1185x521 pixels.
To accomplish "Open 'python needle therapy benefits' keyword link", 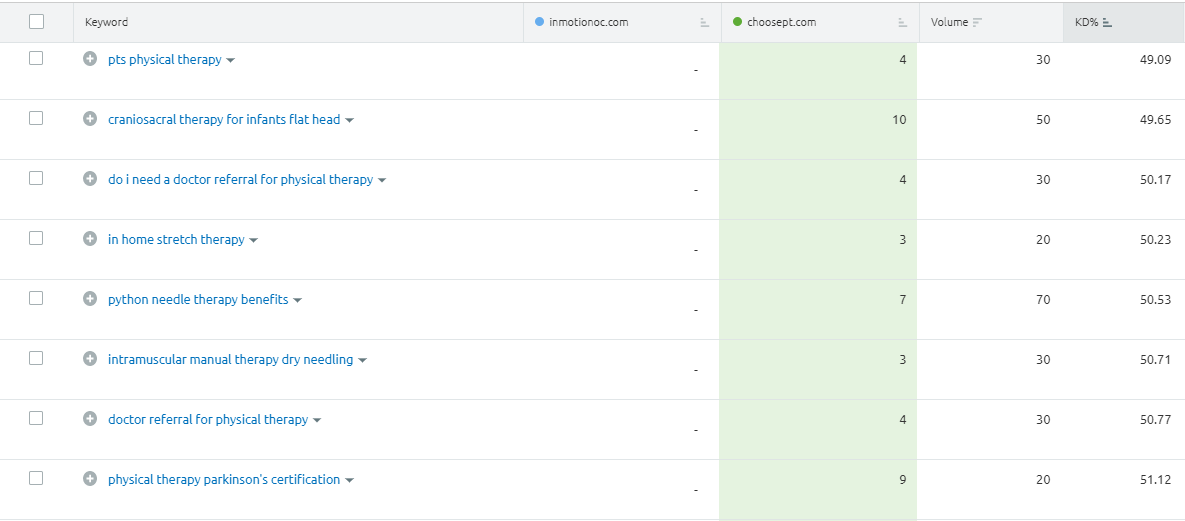I will 198,299.
